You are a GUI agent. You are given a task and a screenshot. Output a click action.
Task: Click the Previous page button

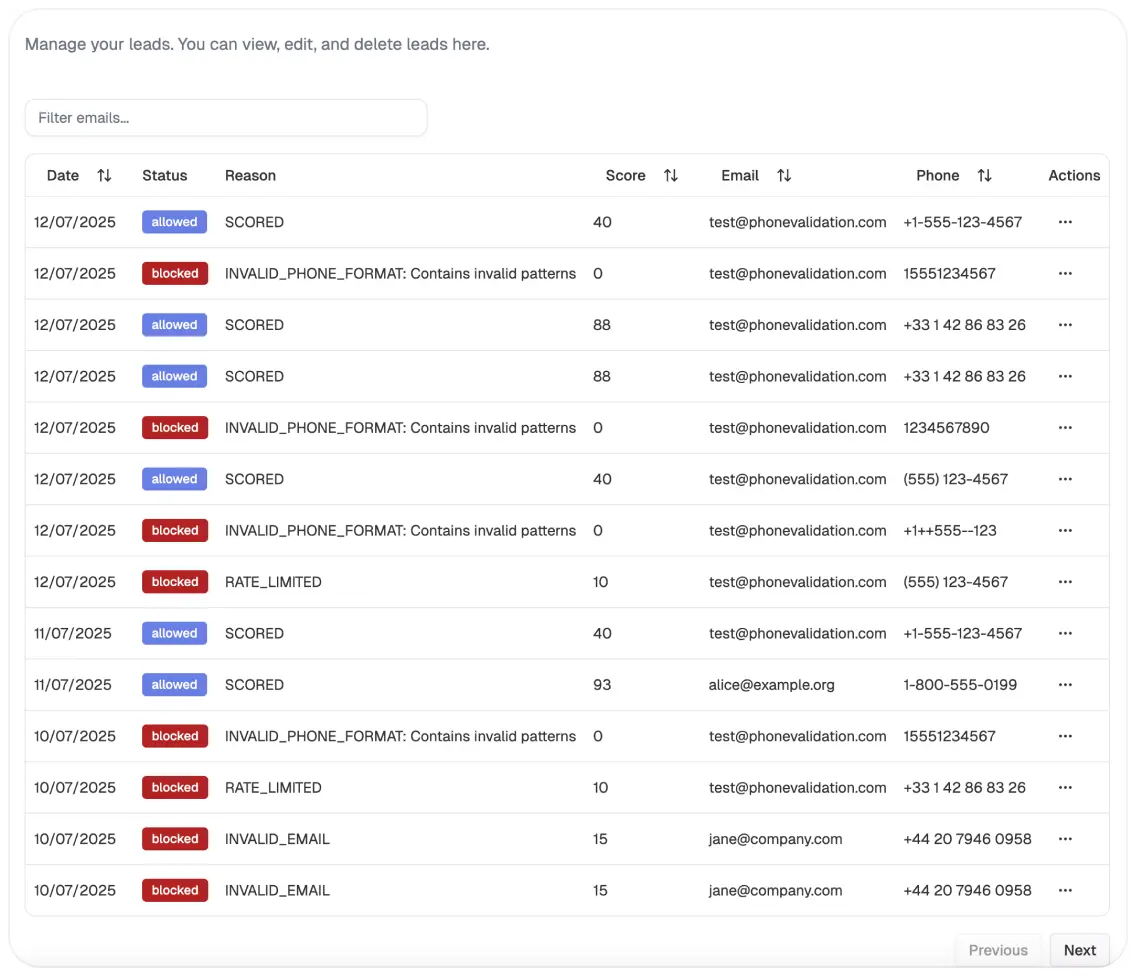click(x=998, y=950)
